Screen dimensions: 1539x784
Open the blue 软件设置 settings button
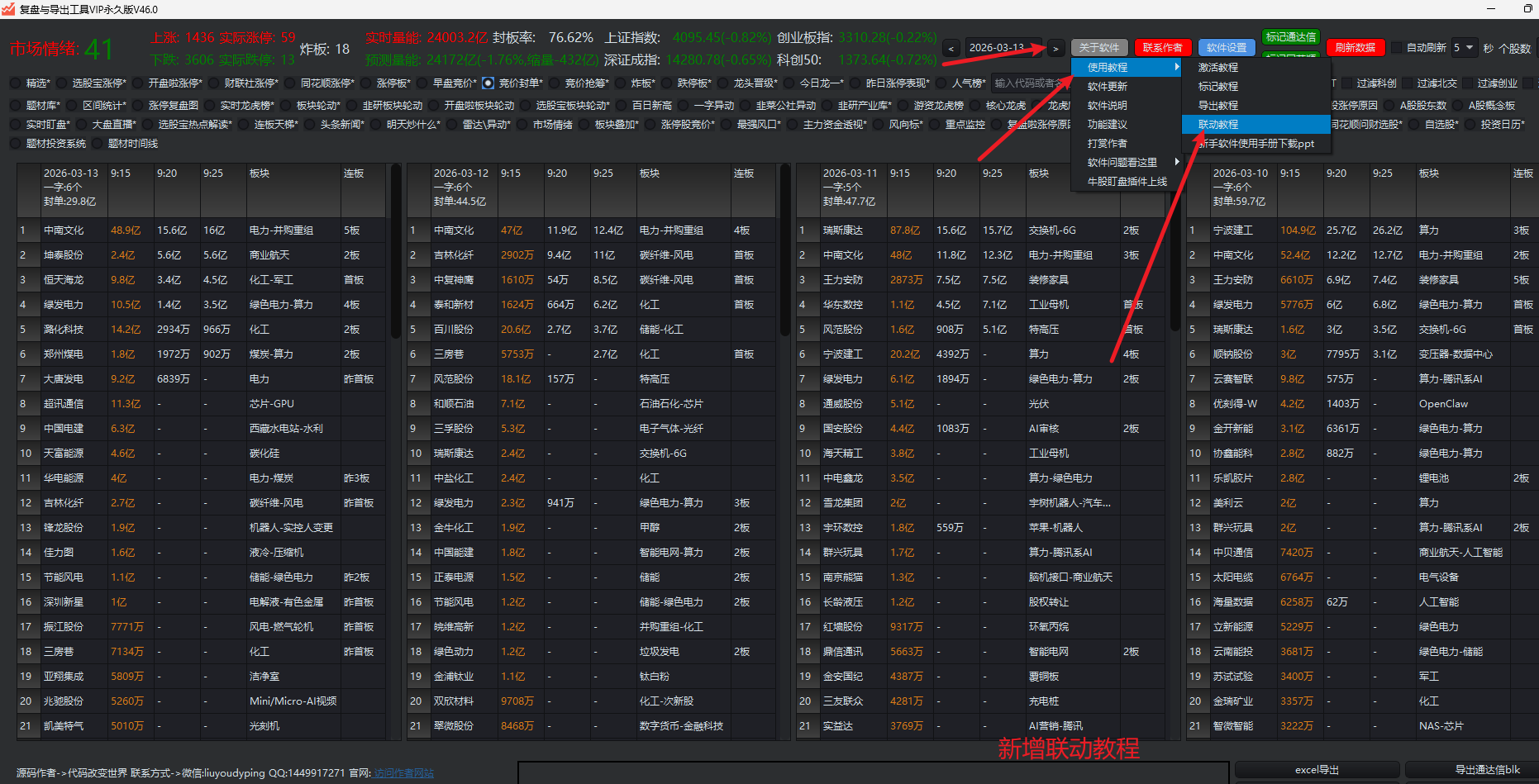[1227, 48]
